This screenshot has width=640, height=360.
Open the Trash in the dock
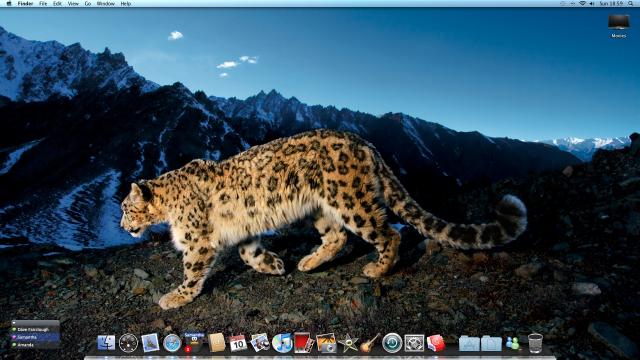(x=535, y=343)
